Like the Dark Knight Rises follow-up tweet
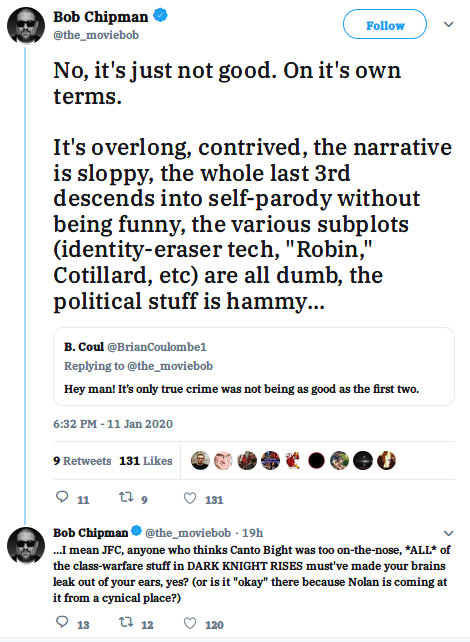The width and height of the screenshot is (470, 642). click(x=190, y=623)
